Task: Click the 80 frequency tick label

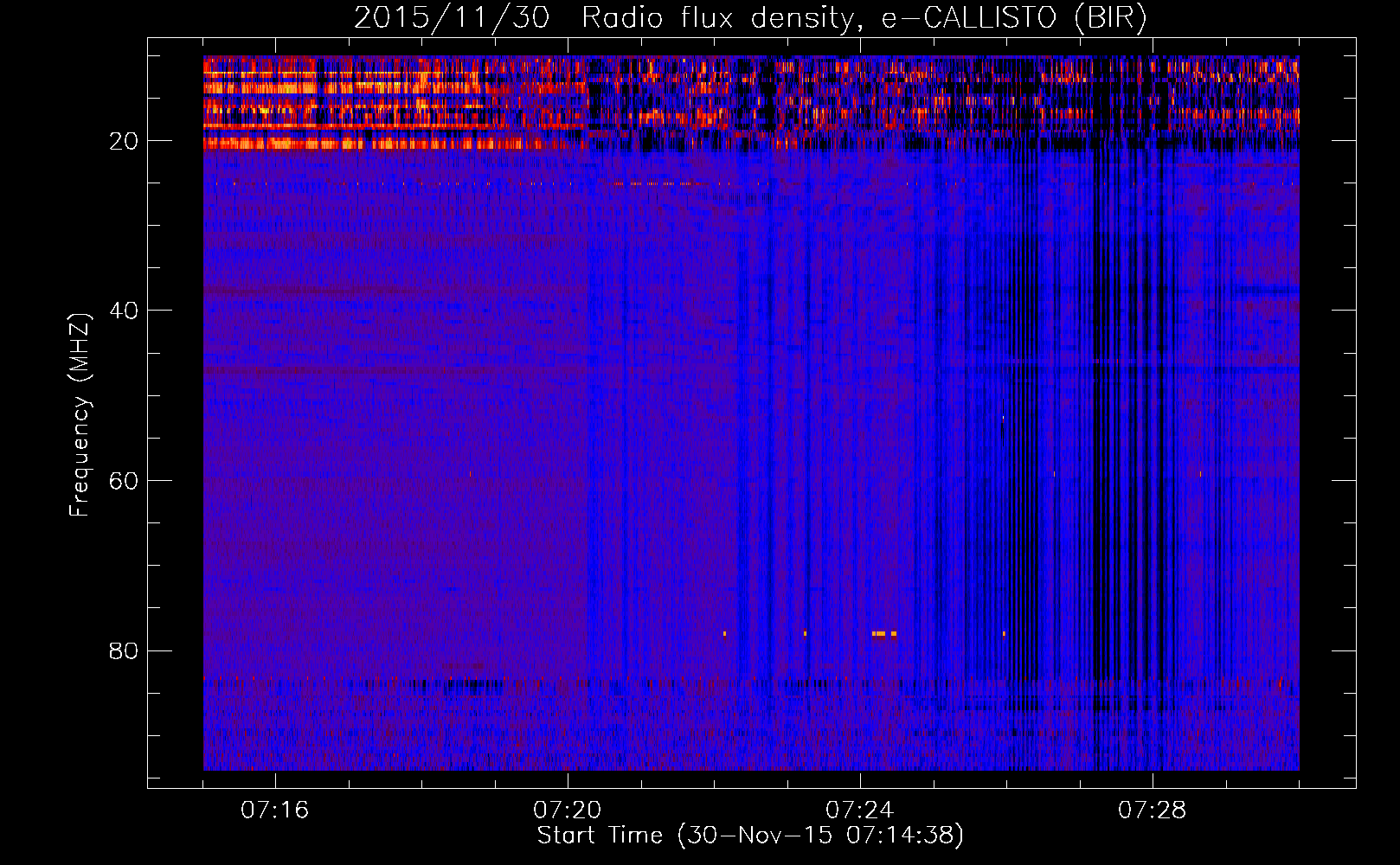Action: (x=125, y=650)
